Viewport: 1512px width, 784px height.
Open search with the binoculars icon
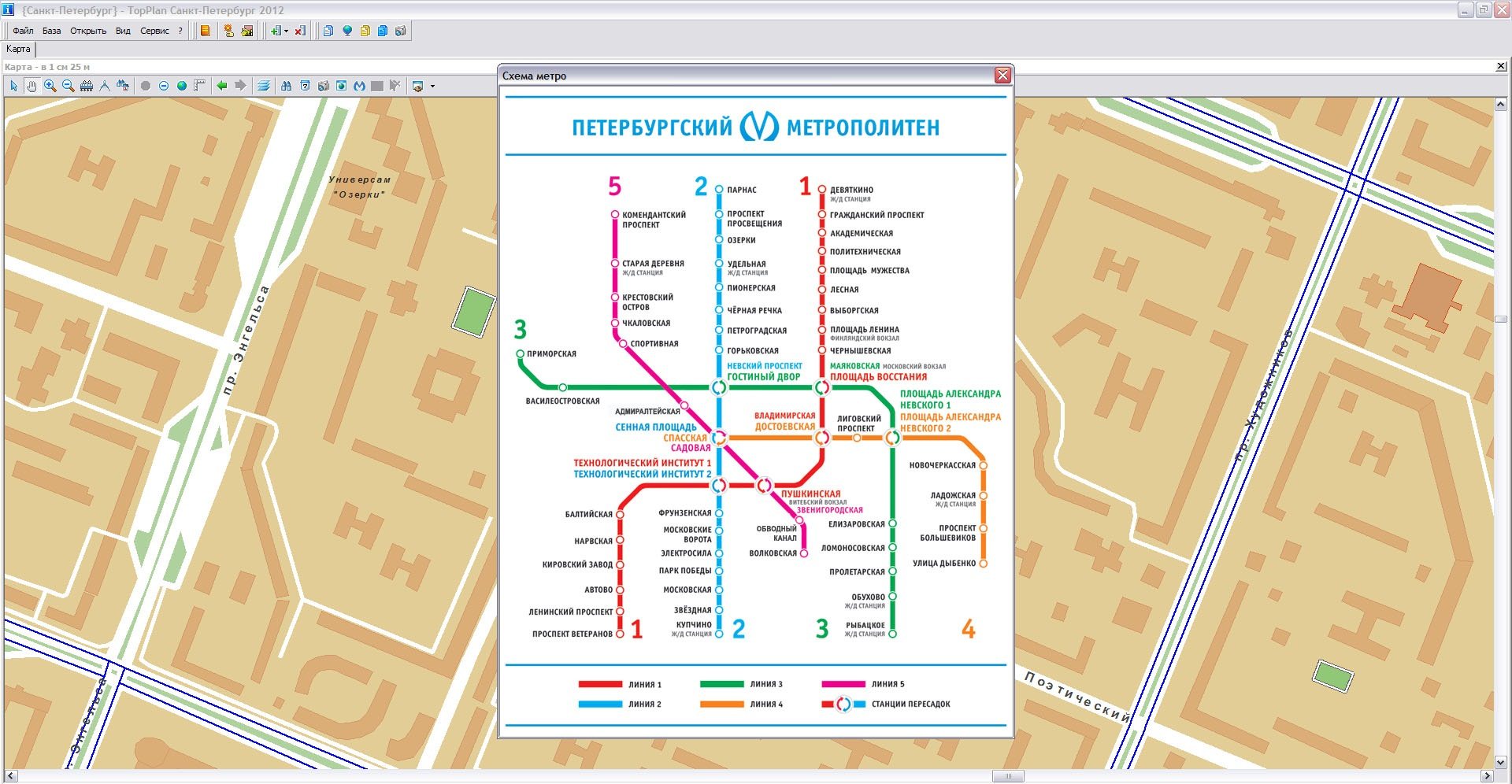coord(287,86)
